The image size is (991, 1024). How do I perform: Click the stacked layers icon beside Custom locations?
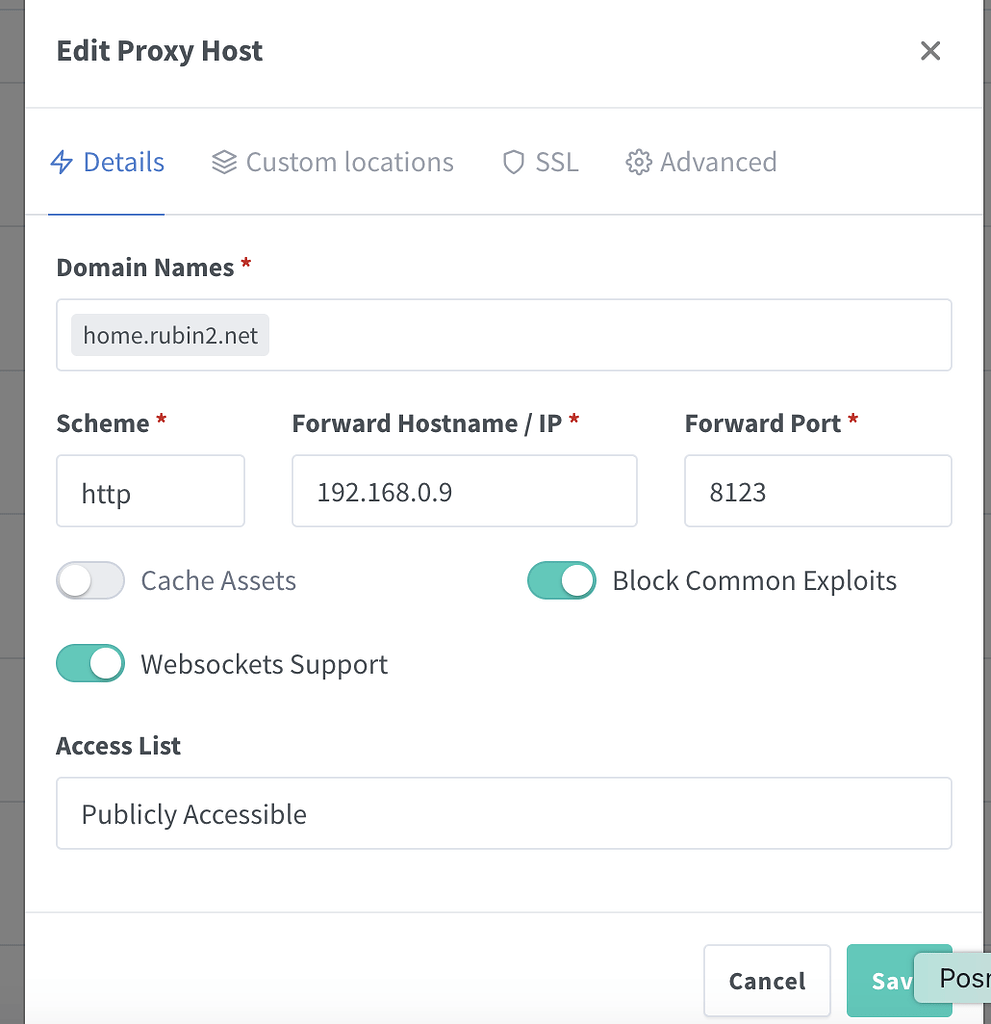[224, 161]
